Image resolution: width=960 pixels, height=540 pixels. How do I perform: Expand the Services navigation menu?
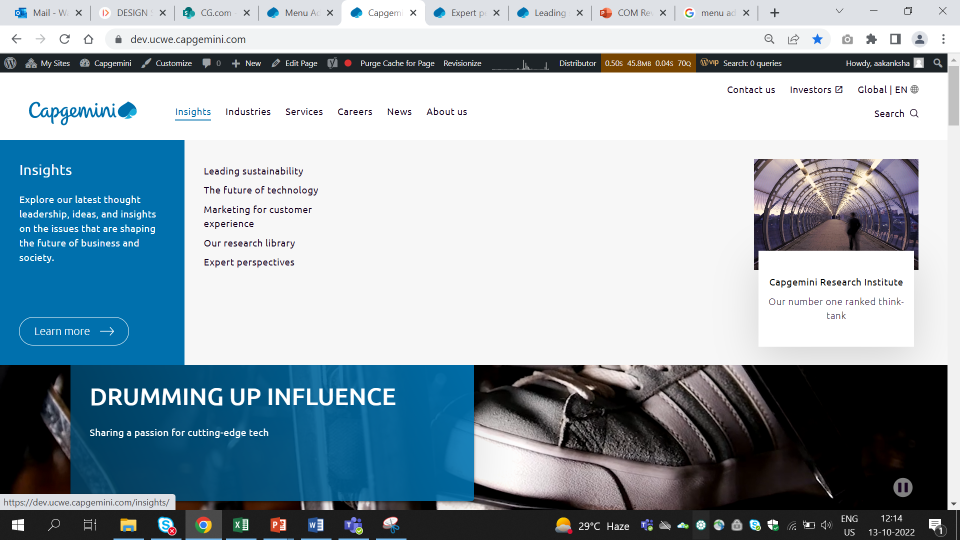coord(304,112)
